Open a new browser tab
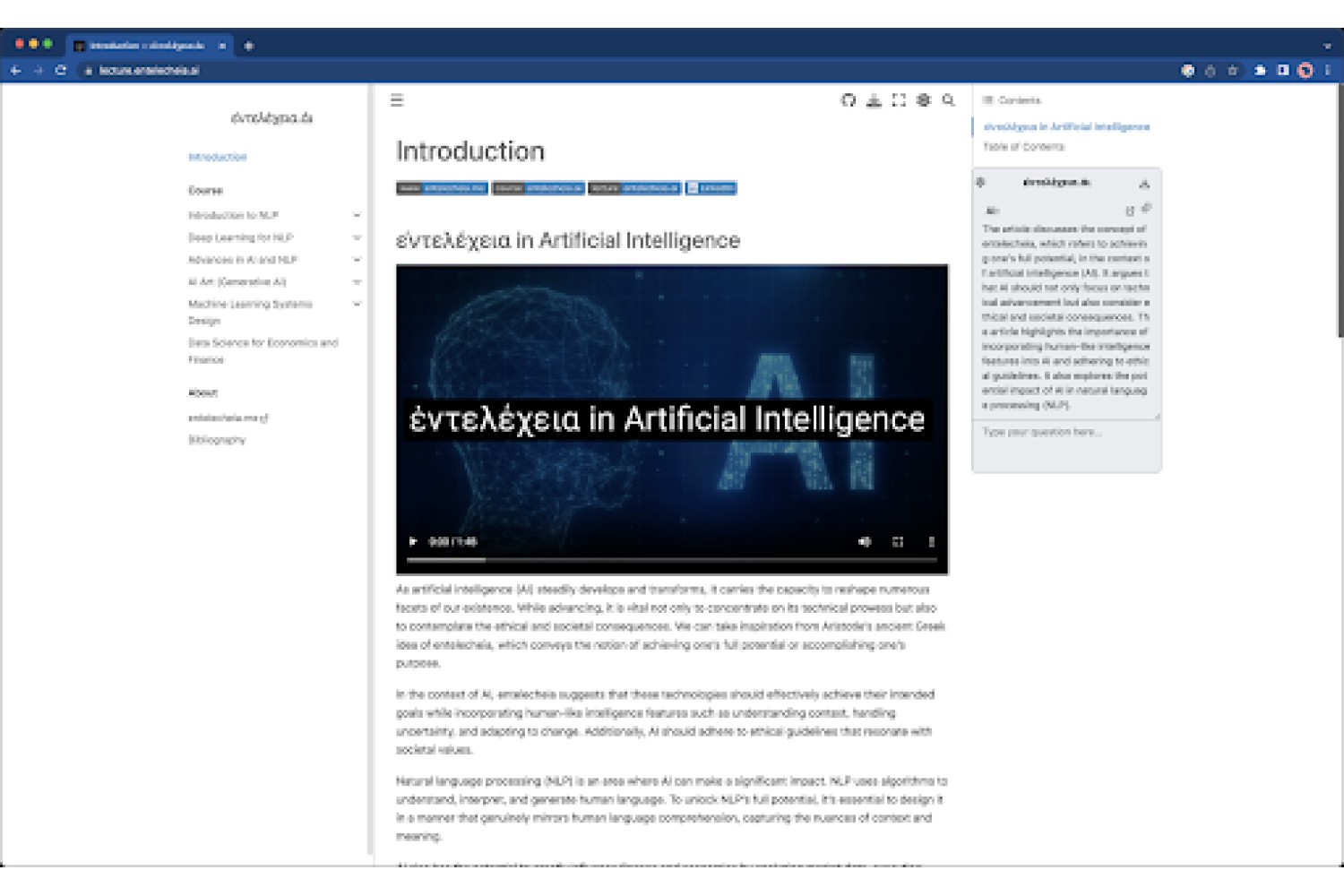1344x896 pixels. (x=249, y=46)
